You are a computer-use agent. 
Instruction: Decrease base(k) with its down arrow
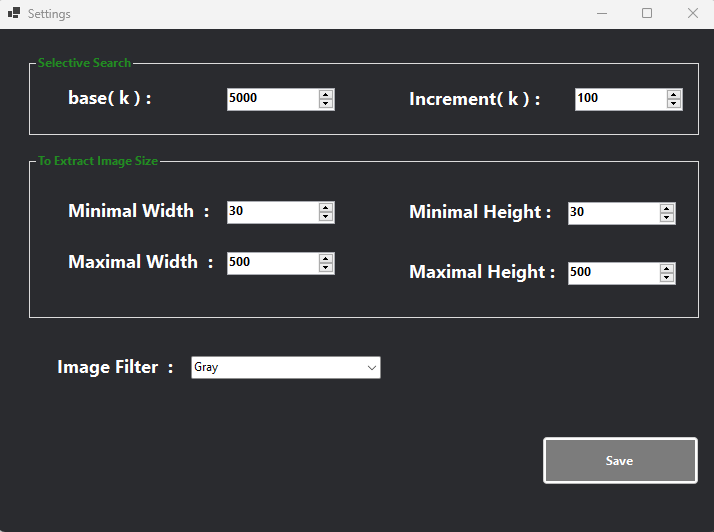tap(326, 104)
